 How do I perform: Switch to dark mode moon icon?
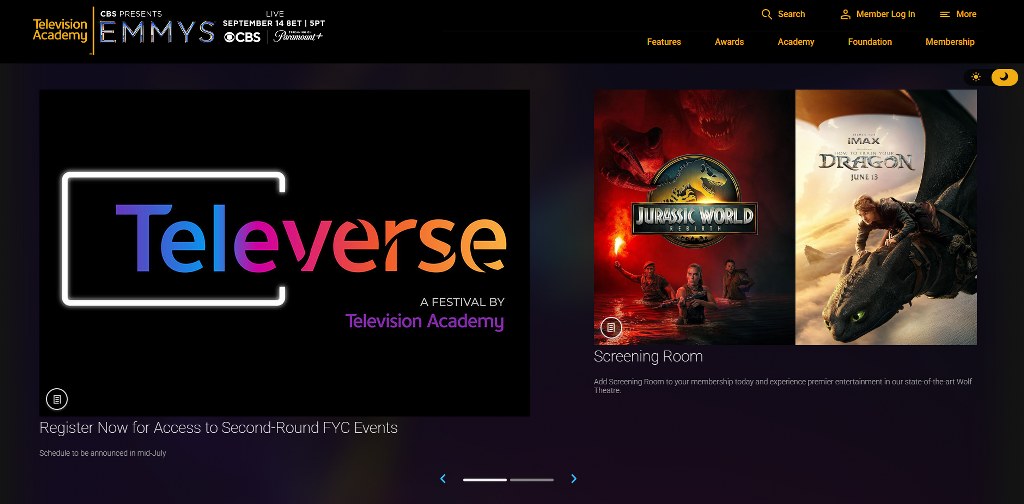click(1004, 77)
